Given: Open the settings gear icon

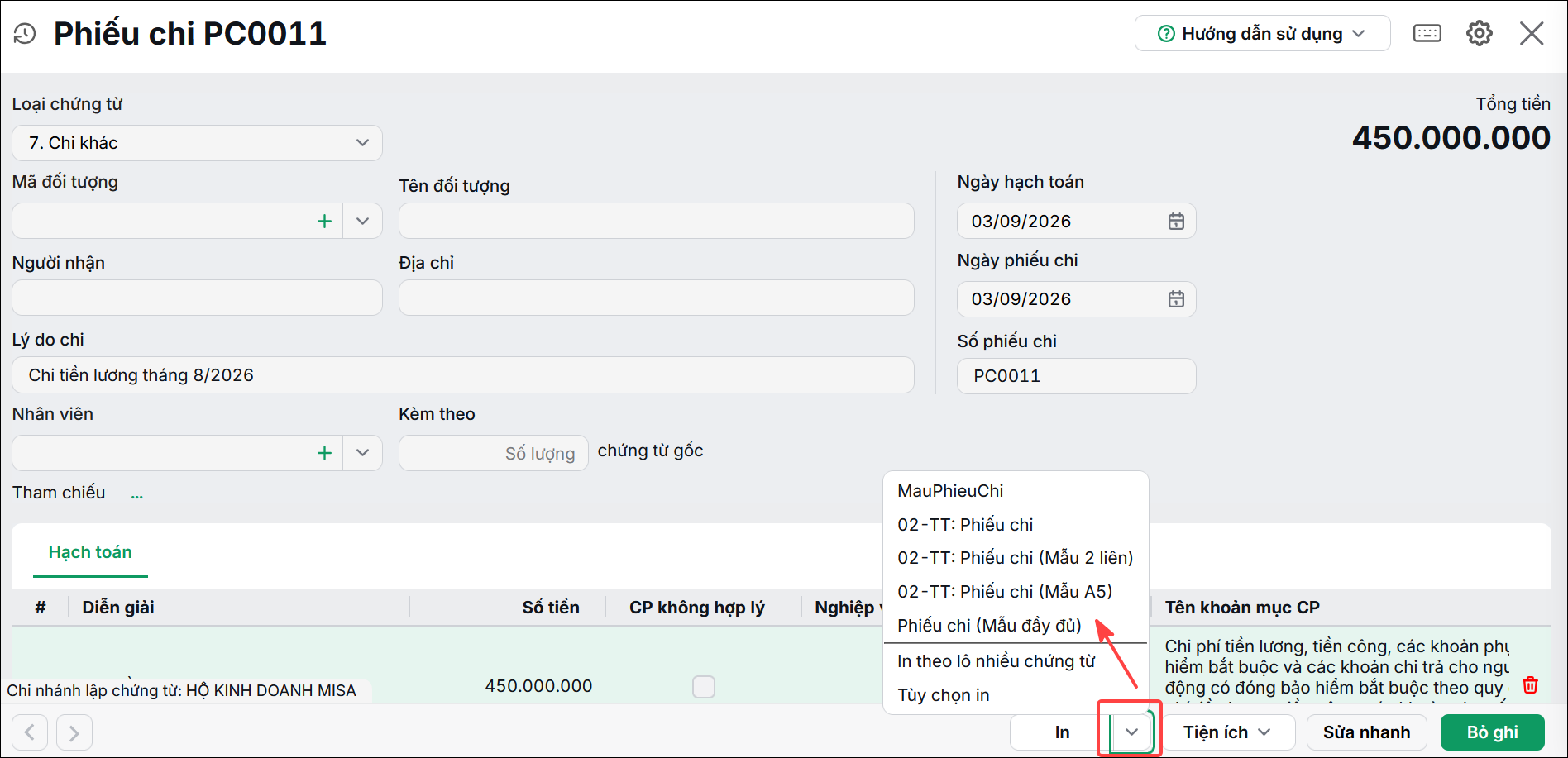Looking at the screenshot, I should (1480, 33).
